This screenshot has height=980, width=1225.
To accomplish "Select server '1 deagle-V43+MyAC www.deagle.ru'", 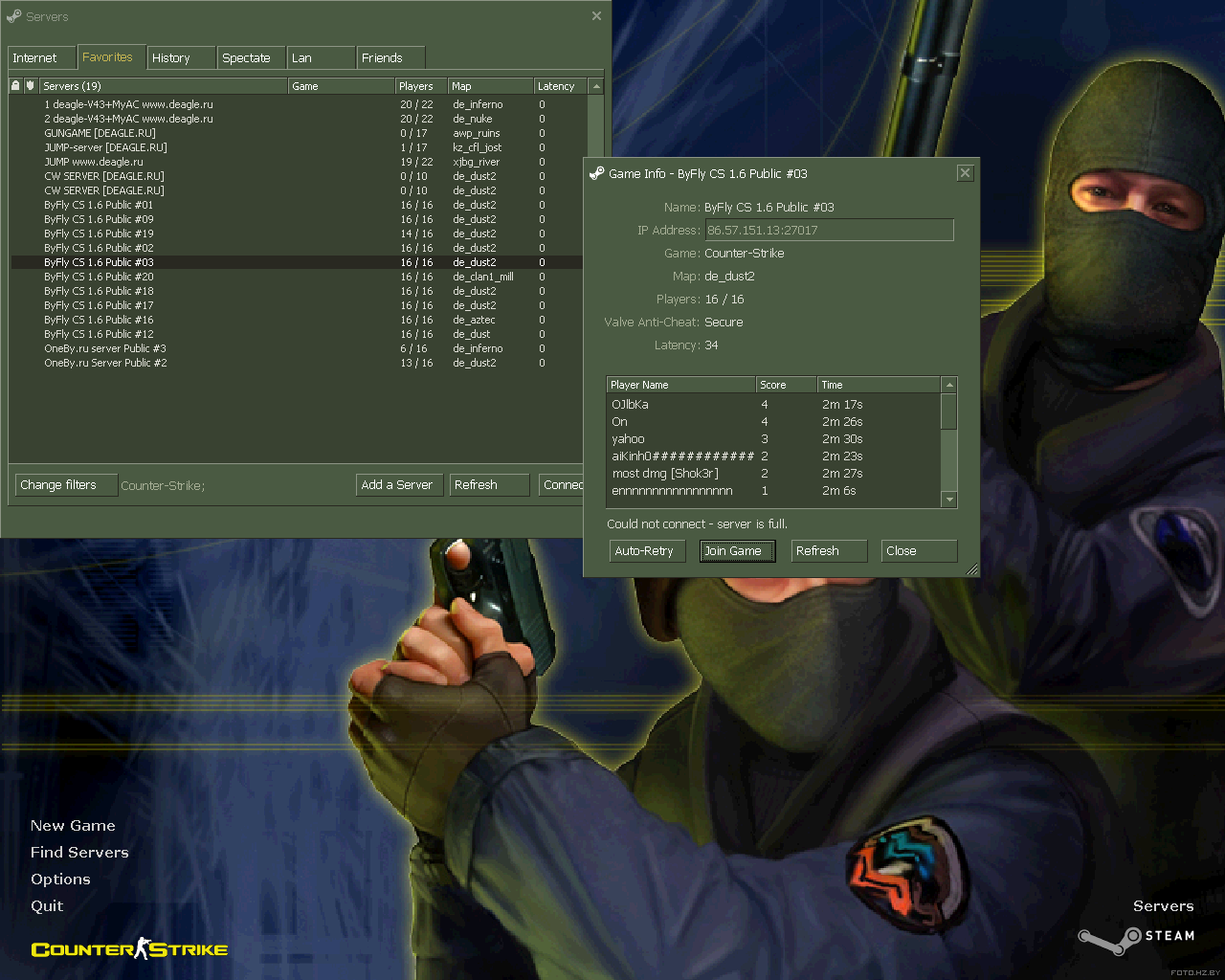I will coord(298,104).
